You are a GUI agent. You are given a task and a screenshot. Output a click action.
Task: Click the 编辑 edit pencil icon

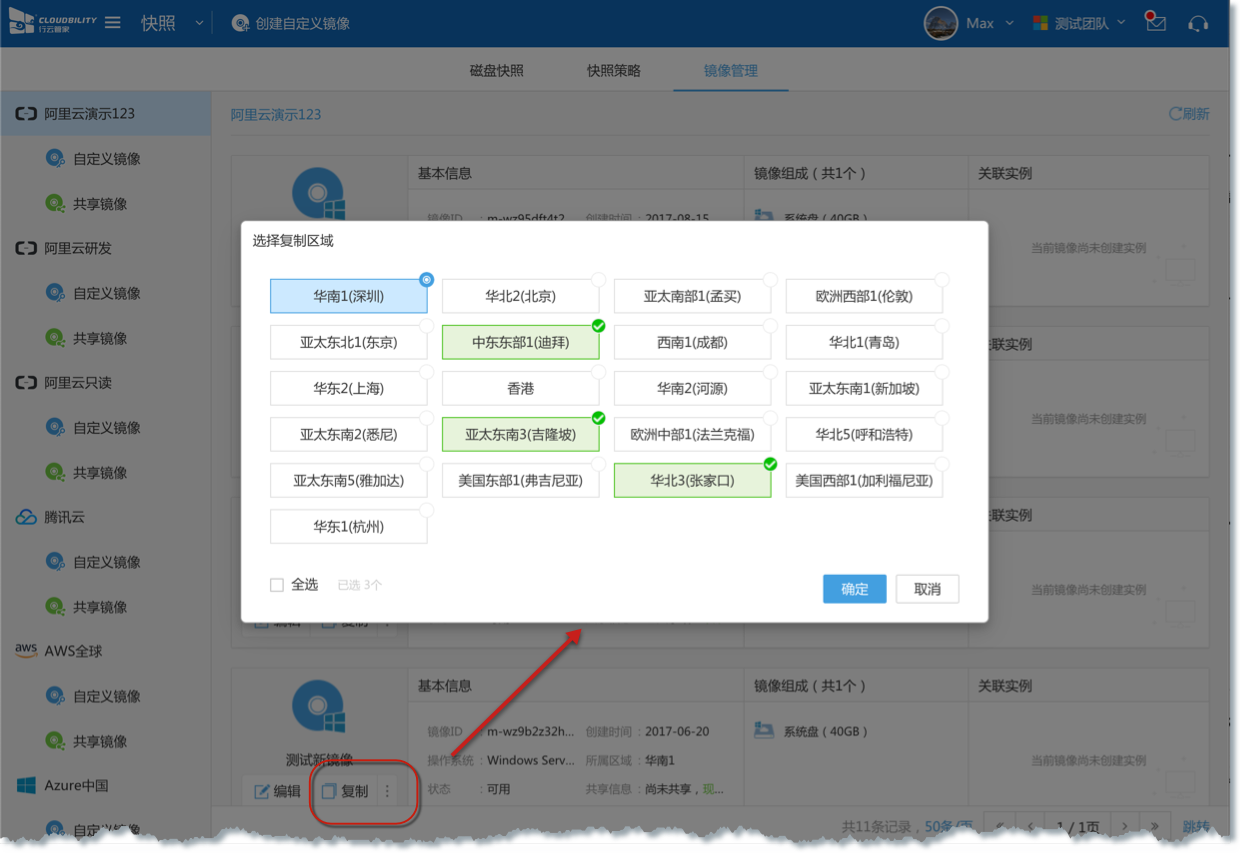pos(262,791)
